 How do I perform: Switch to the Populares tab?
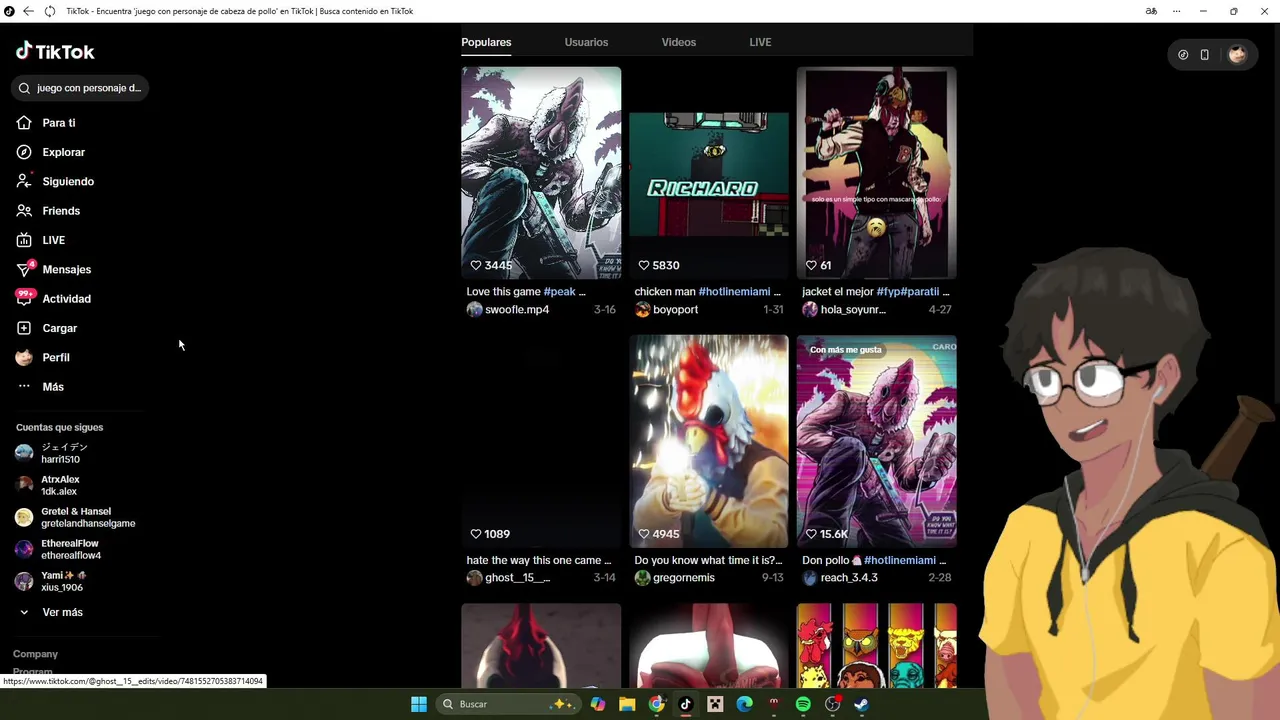point(486,42)
